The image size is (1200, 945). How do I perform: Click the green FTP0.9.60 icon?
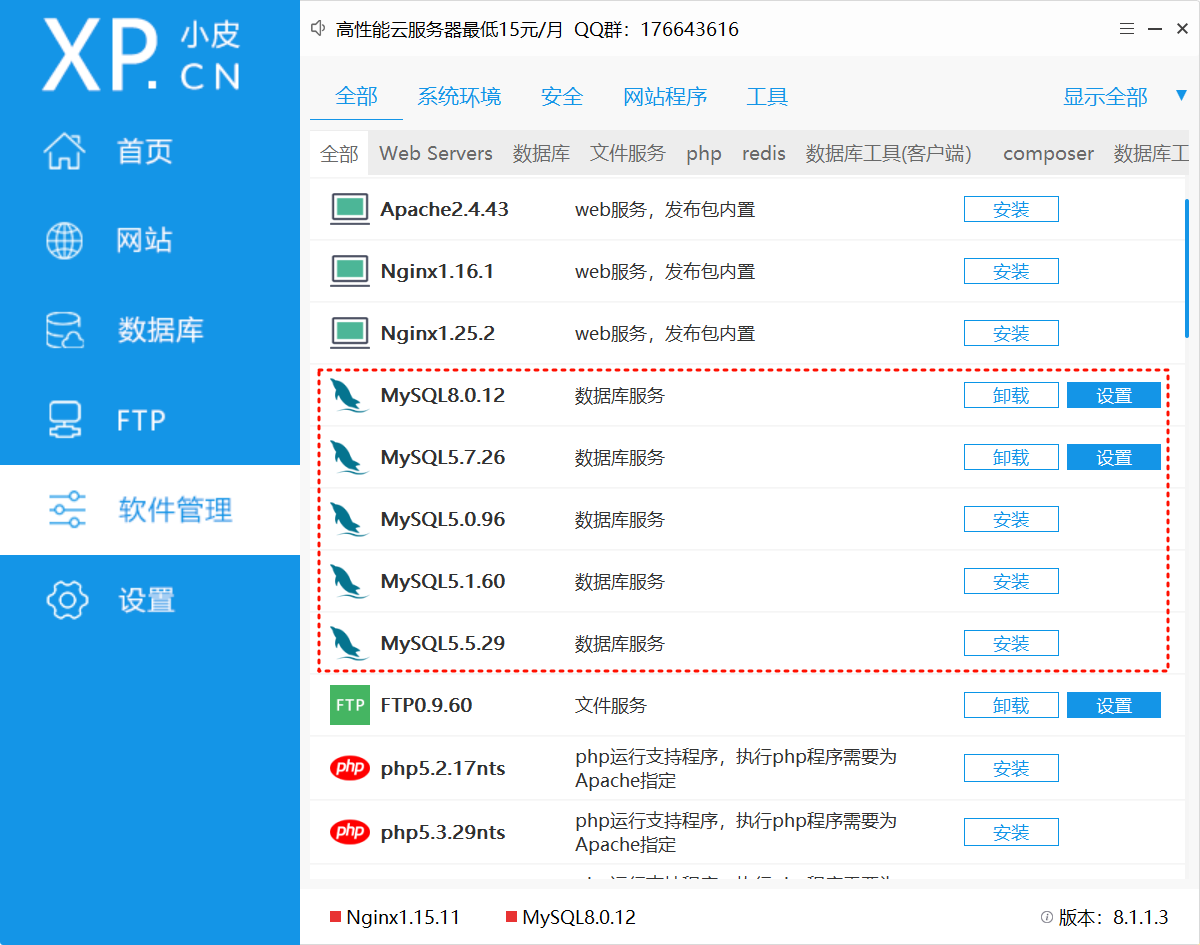click(350, 705)
